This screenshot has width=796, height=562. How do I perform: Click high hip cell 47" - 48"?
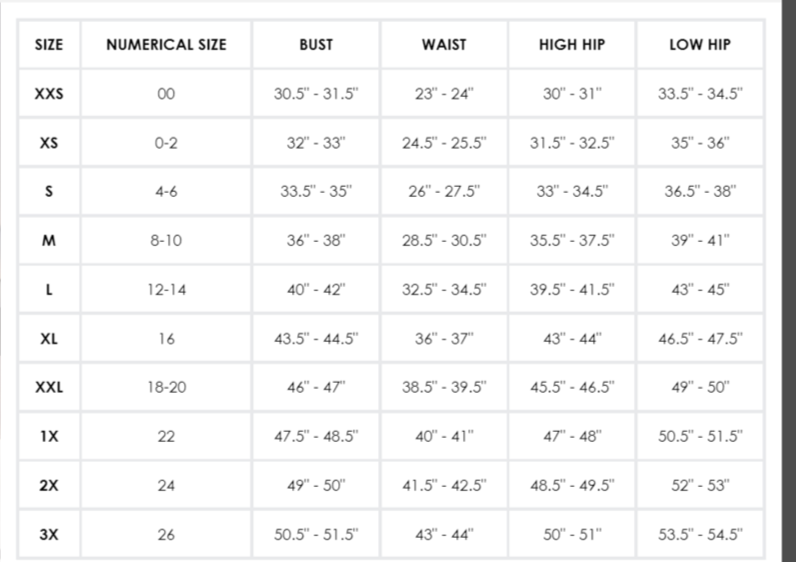tap(572, 437)
